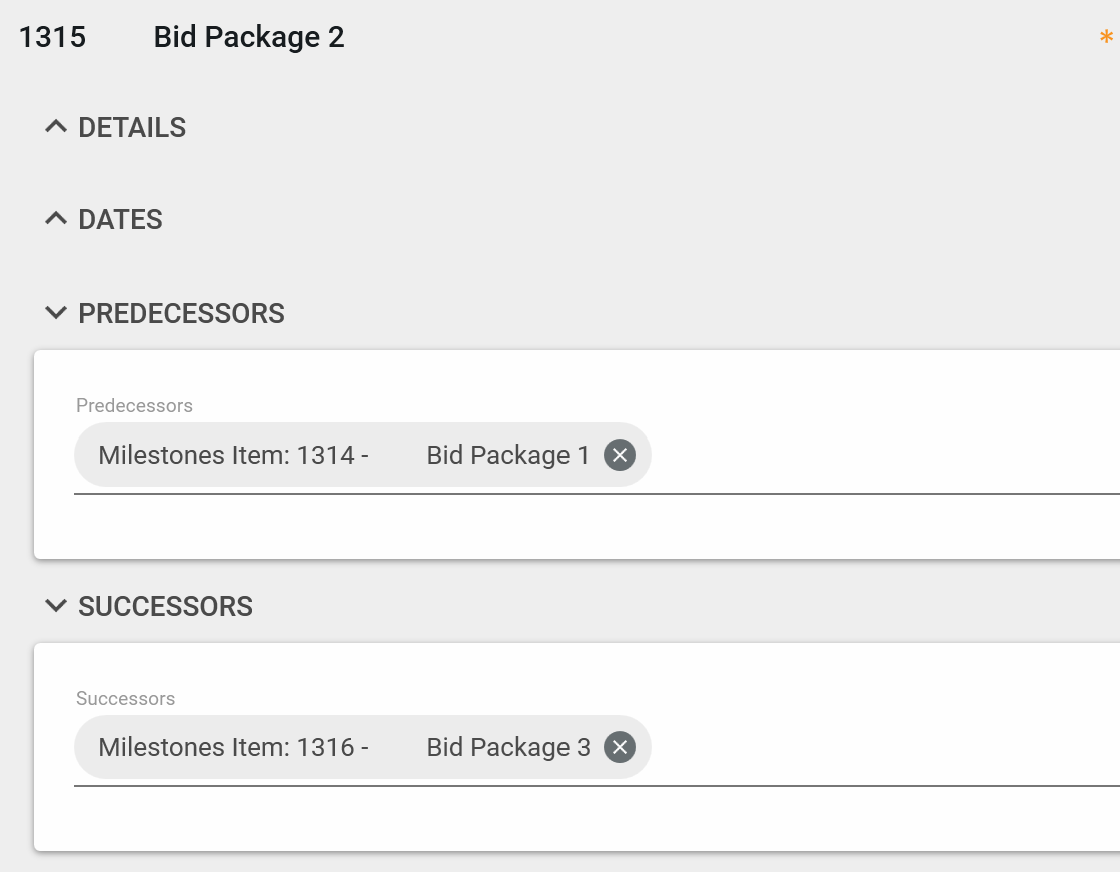
Task: Click the item number 1315
Action: pyautogui.click(x=52, y=38)
